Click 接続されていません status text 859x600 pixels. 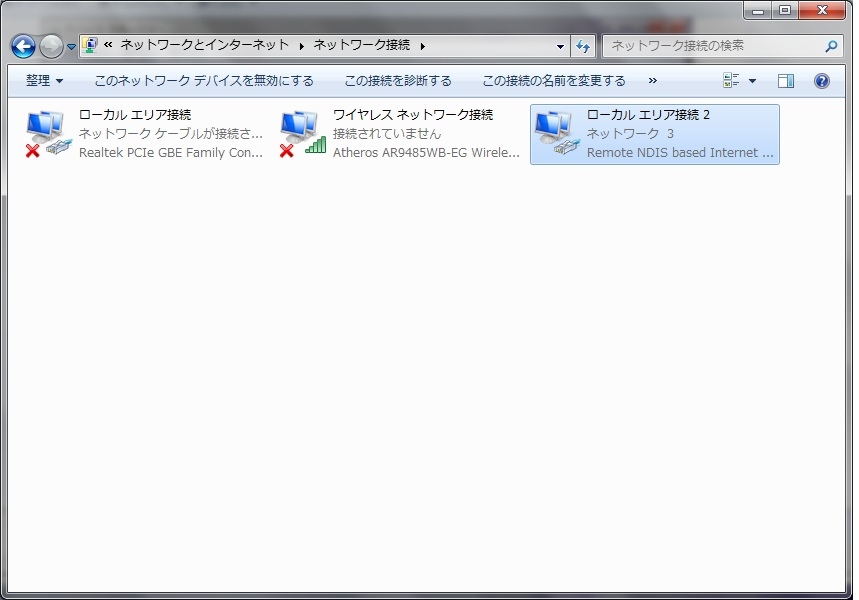[x=387, y=134]
